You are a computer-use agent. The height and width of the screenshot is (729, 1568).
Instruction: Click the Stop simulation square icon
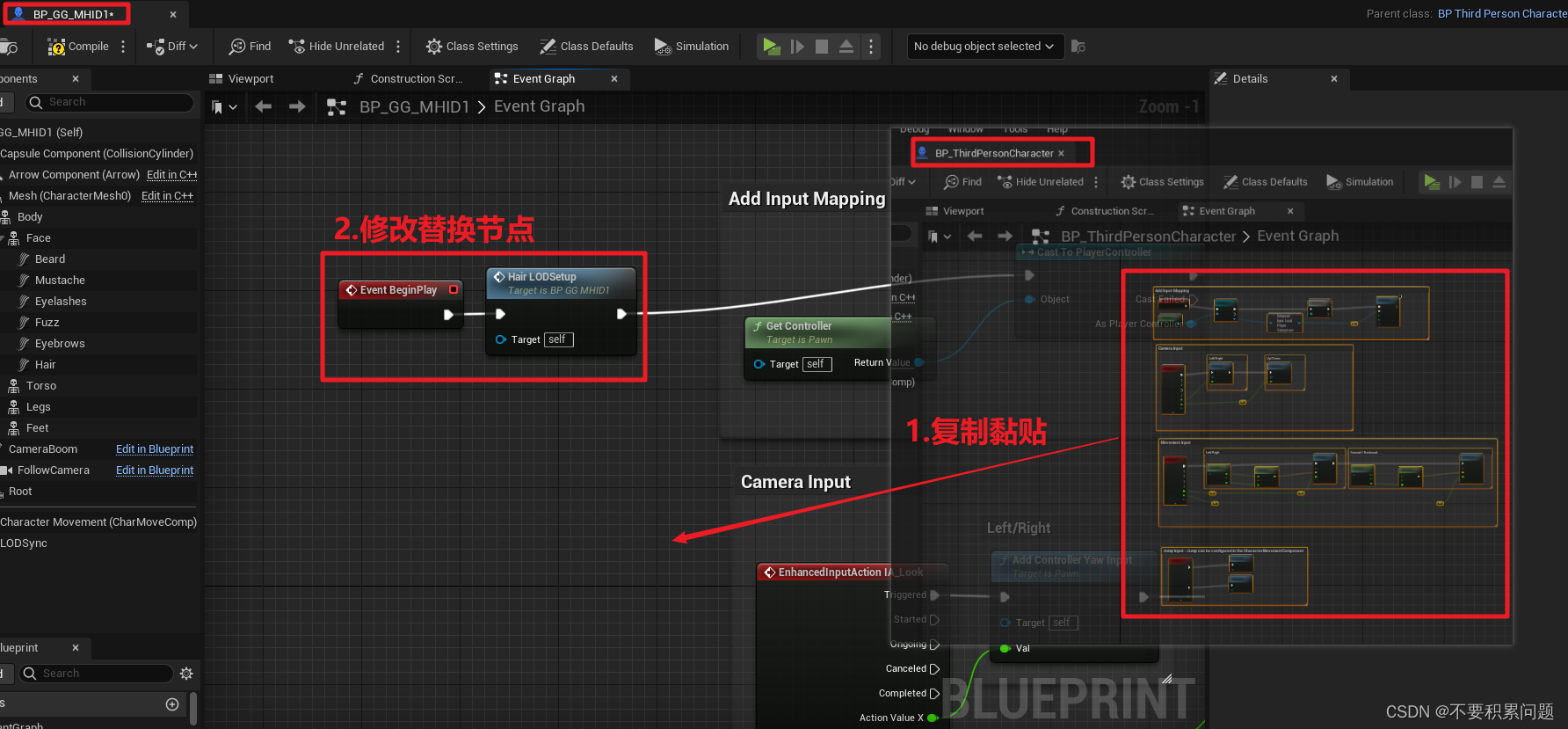point(822,47)
